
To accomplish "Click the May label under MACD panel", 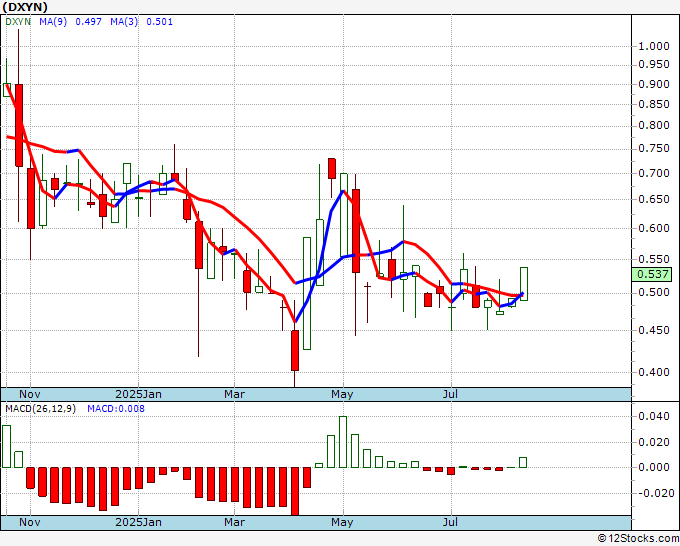I will click(x=343, y=522).
